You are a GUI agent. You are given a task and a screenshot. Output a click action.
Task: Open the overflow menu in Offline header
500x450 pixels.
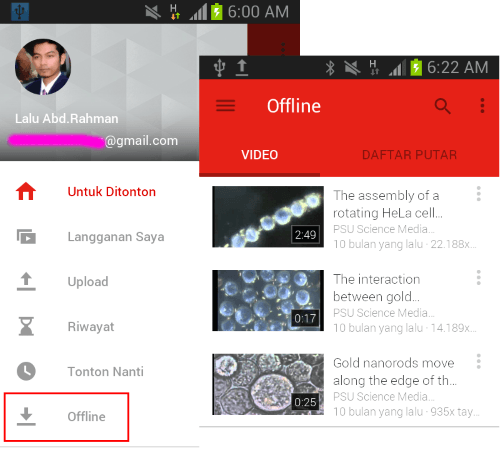coord(482,106)
